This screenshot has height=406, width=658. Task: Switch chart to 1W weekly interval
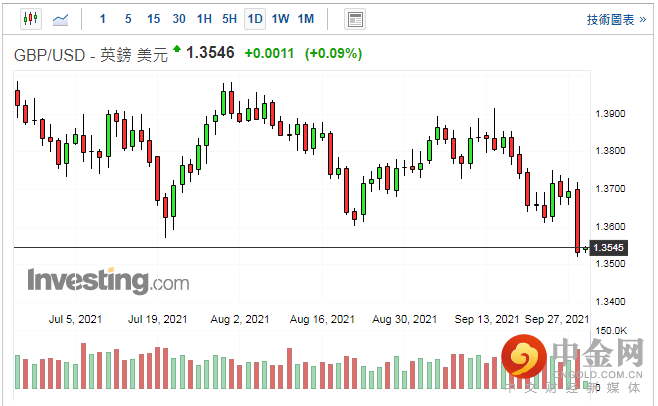tap(281, 18)
